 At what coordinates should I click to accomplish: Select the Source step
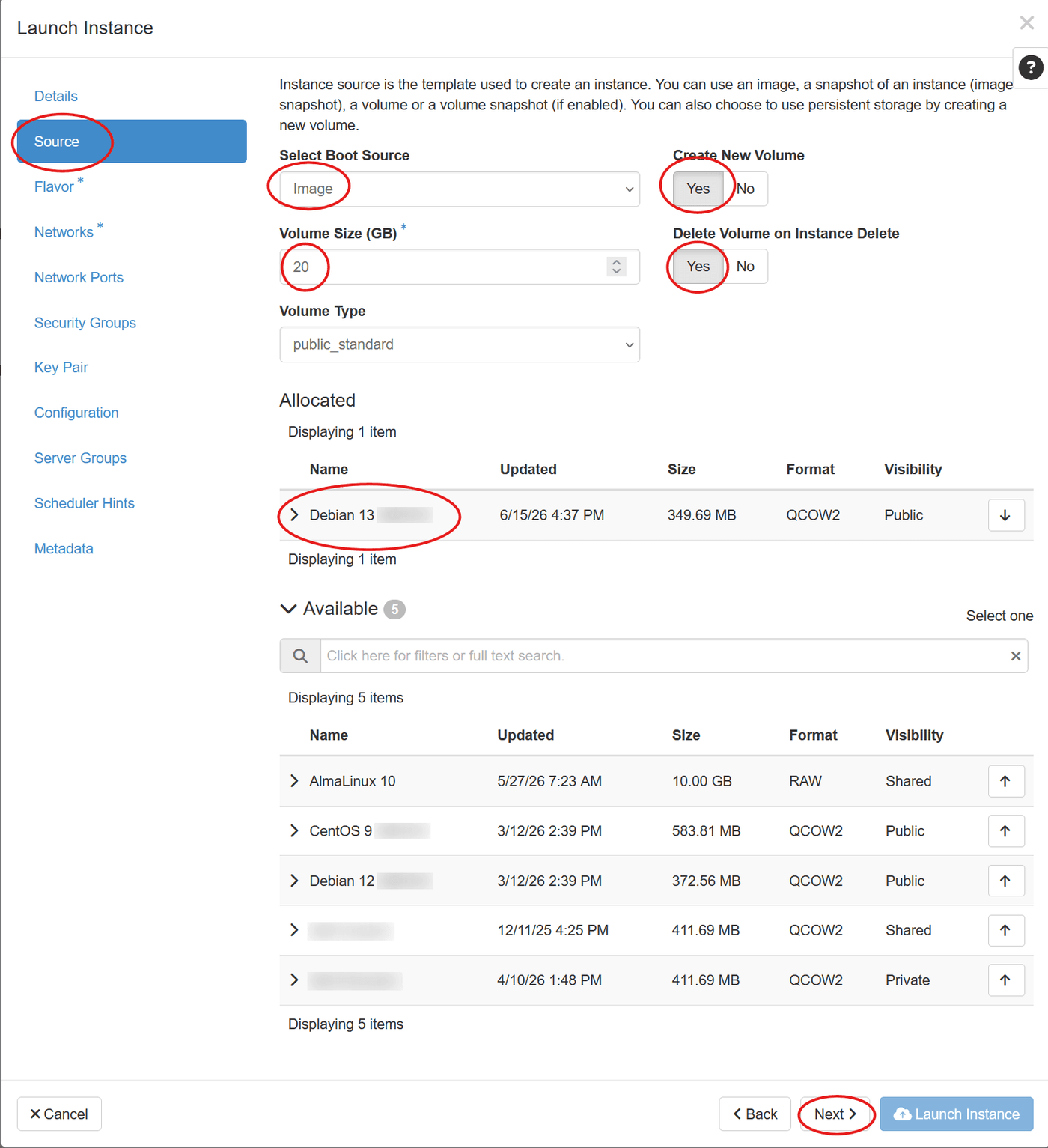coord(132,142)
